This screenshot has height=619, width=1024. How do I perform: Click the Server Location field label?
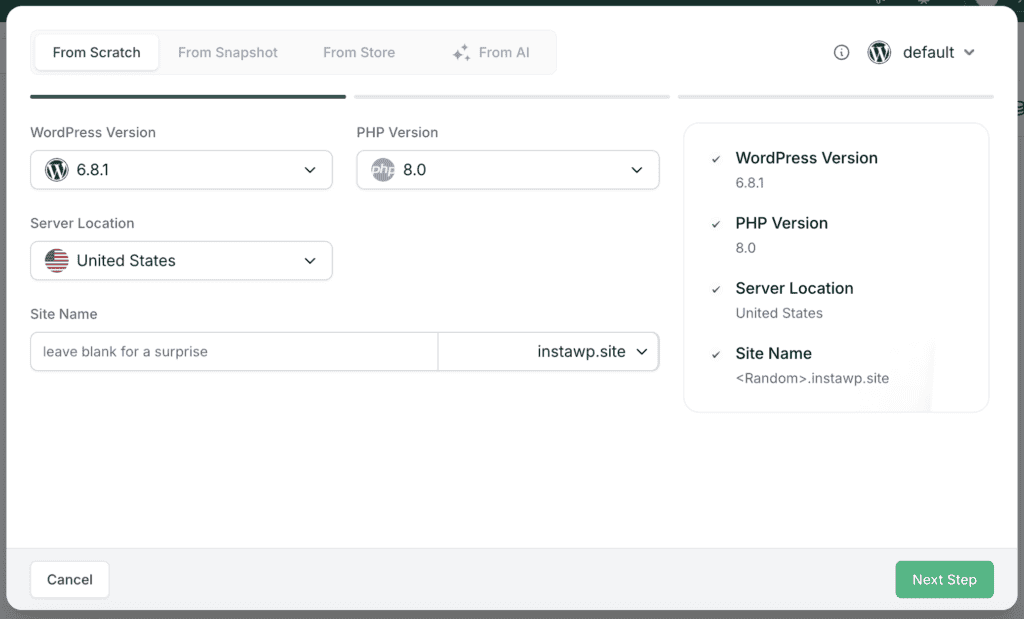pyautogui.click(x=82, y=223)
